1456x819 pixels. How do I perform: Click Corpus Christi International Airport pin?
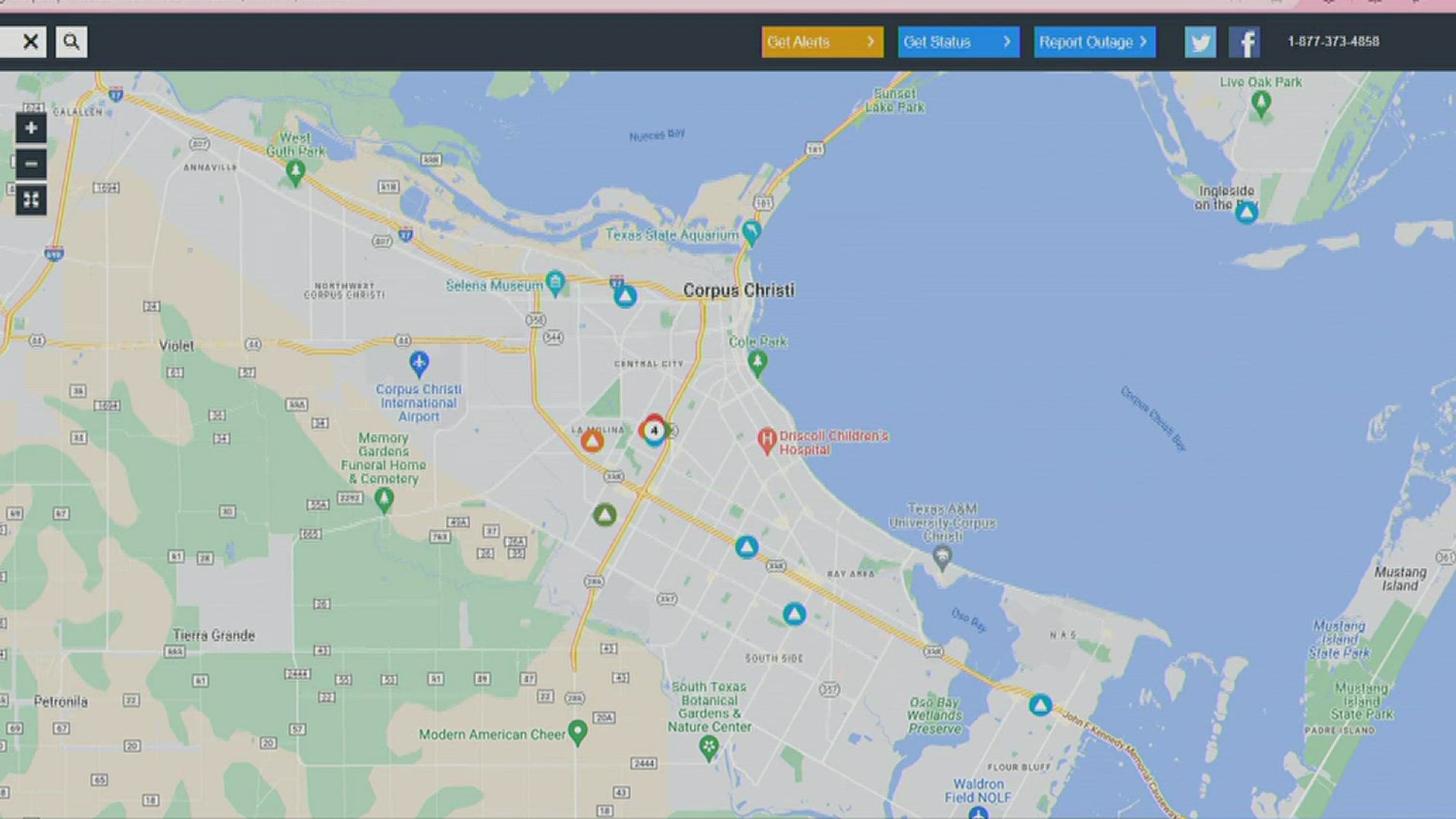coord(419,363)
